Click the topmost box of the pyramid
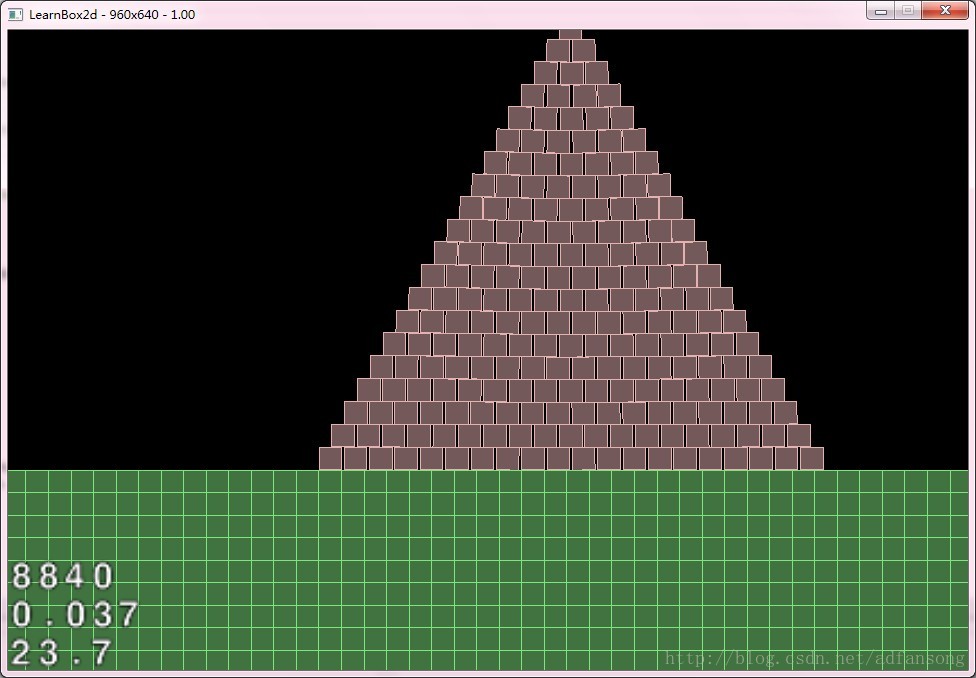Image resolution: width=976 pixels, height=678 pixels. click(570, 34)
